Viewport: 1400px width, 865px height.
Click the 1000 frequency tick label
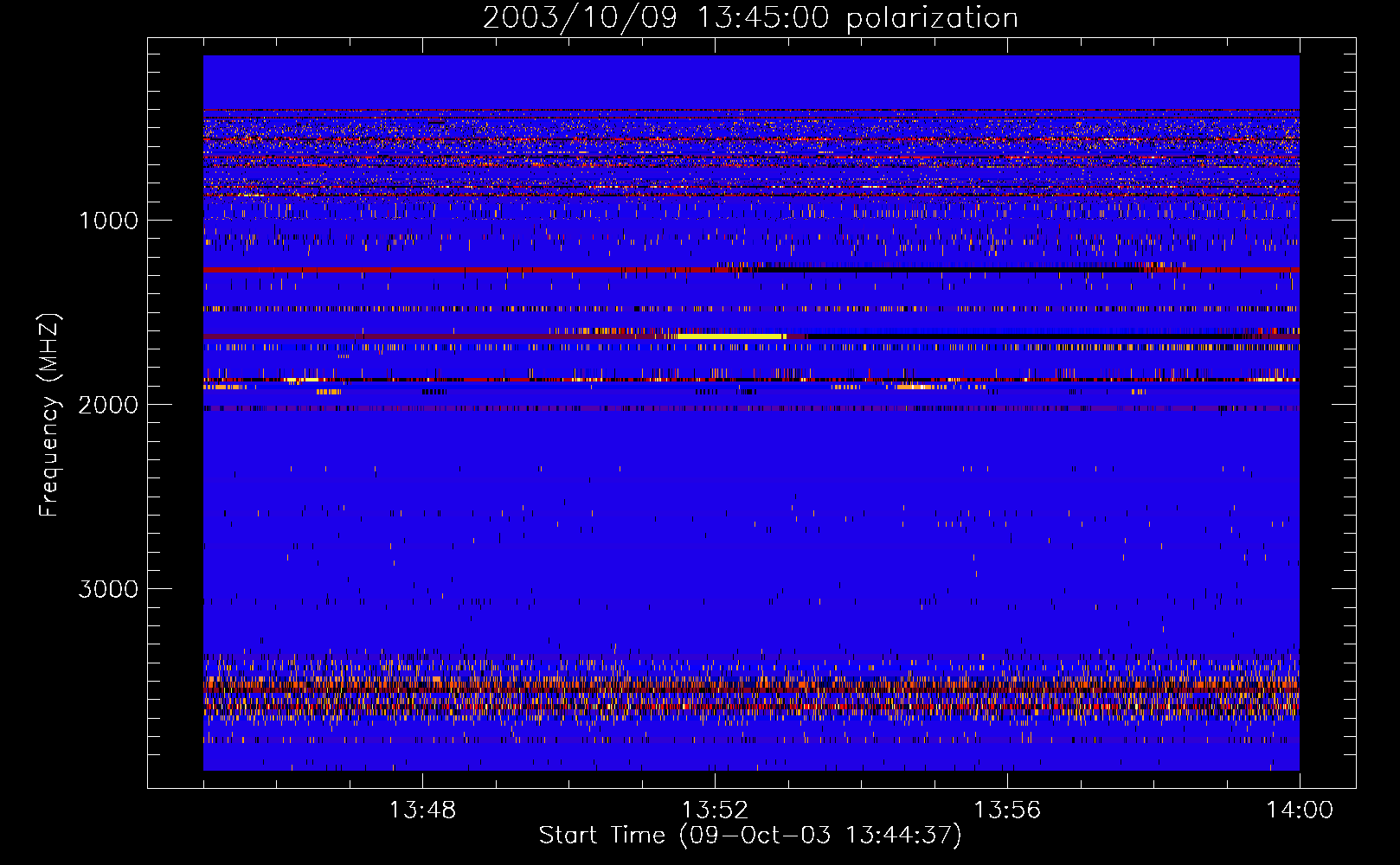tap(108, 221)
